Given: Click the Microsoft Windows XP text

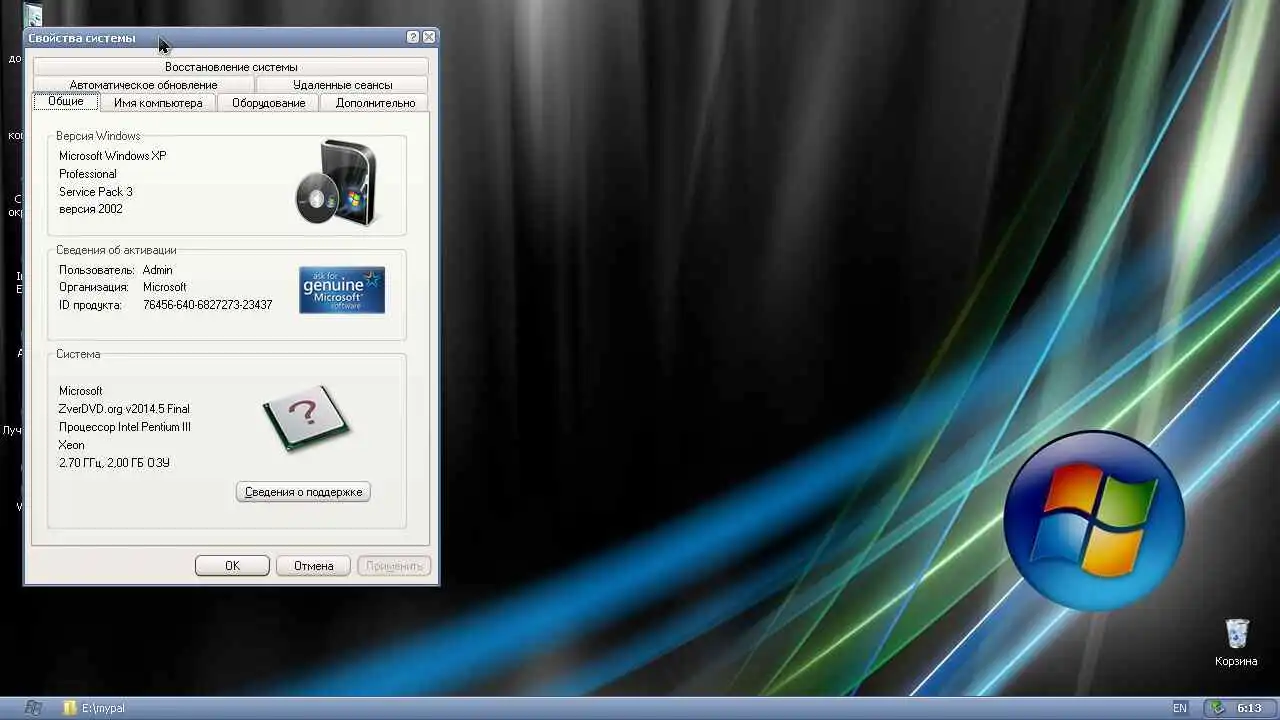Looking at the screenshot, I should 112,156.
